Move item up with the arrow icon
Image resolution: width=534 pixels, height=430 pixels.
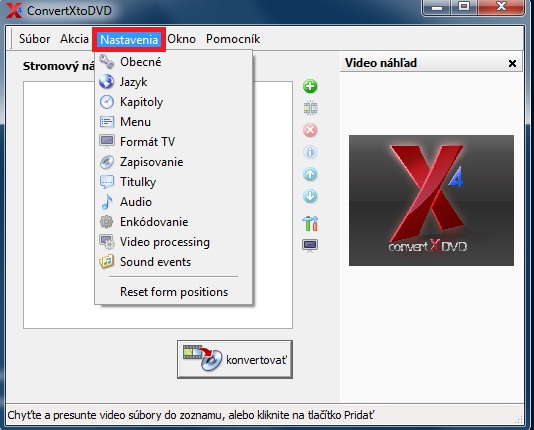click(310, 174)
